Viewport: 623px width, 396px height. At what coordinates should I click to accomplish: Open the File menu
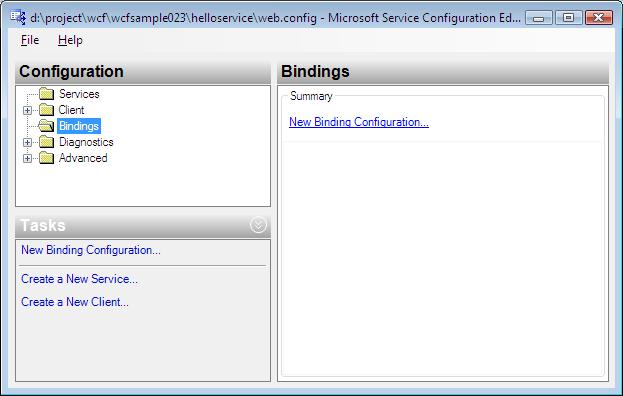tap(30, 40)
